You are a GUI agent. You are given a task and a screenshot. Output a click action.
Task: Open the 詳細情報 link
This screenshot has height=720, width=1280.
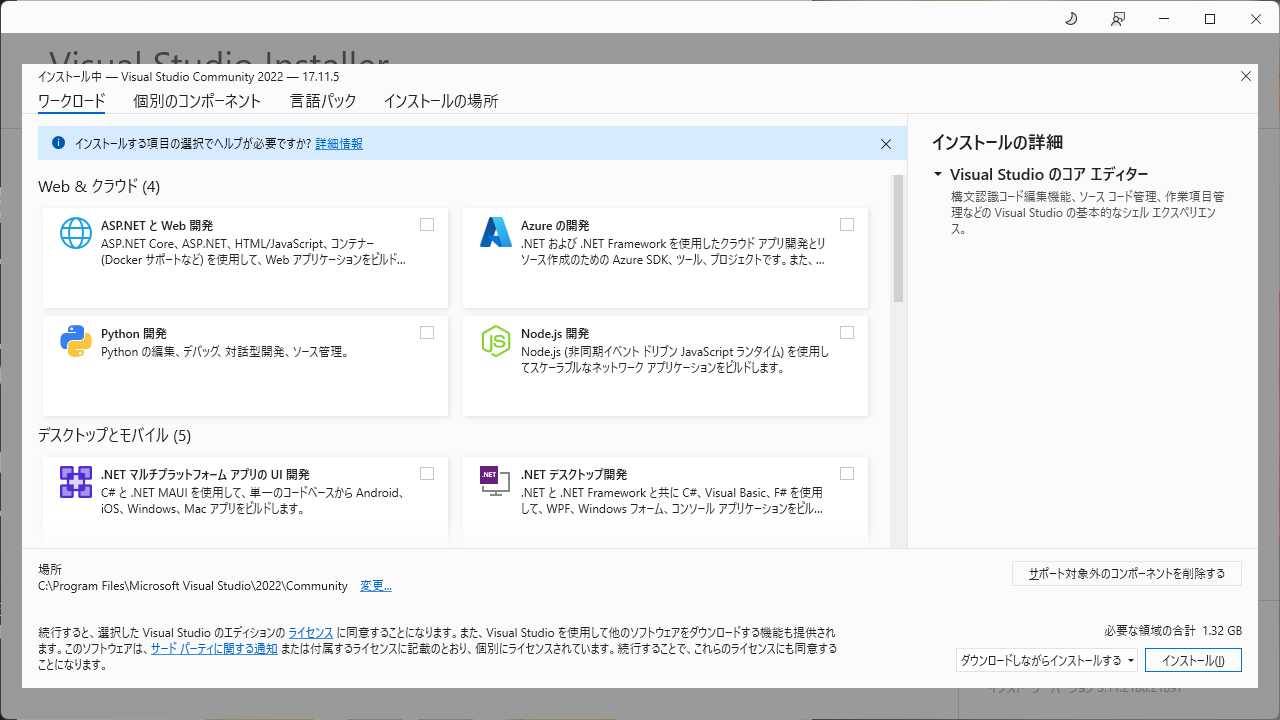pos(339,144)
